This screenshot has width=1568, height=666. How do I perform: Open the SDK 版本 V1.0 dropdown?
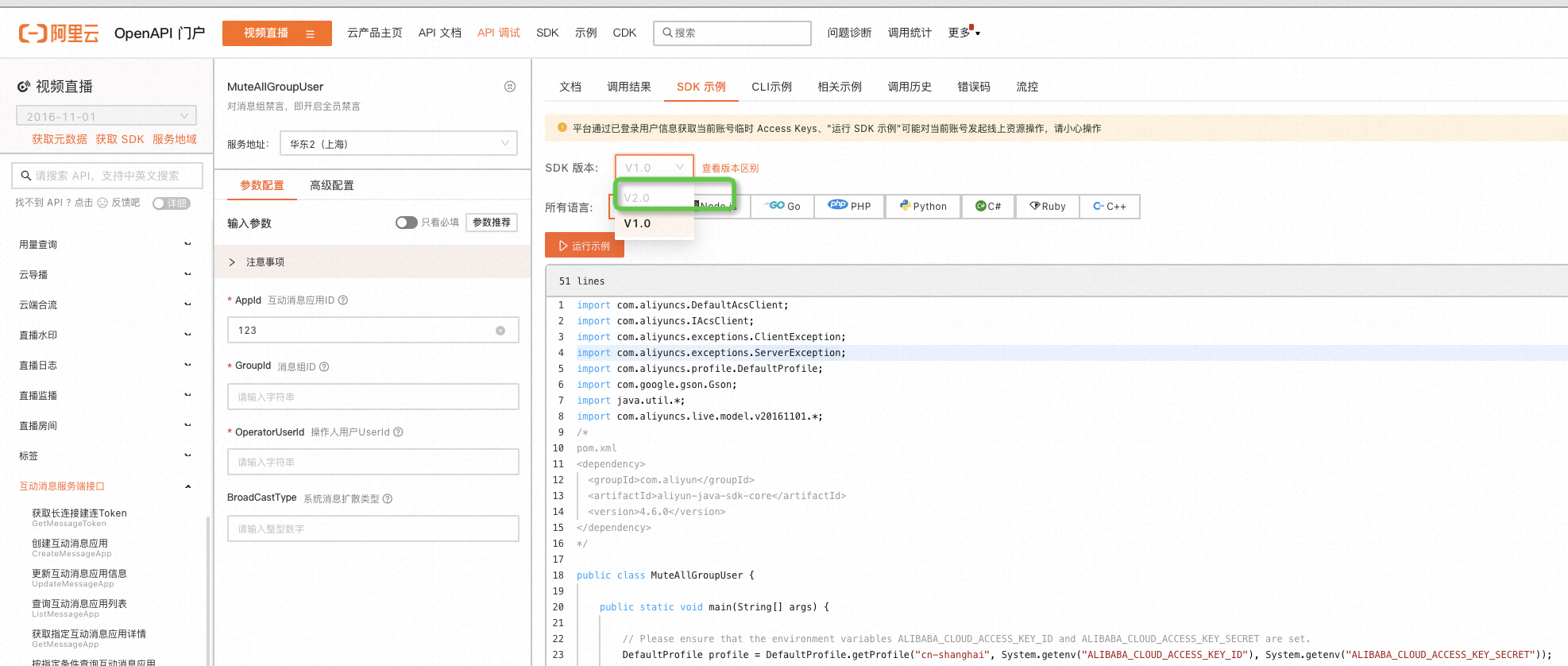(655, 168)
